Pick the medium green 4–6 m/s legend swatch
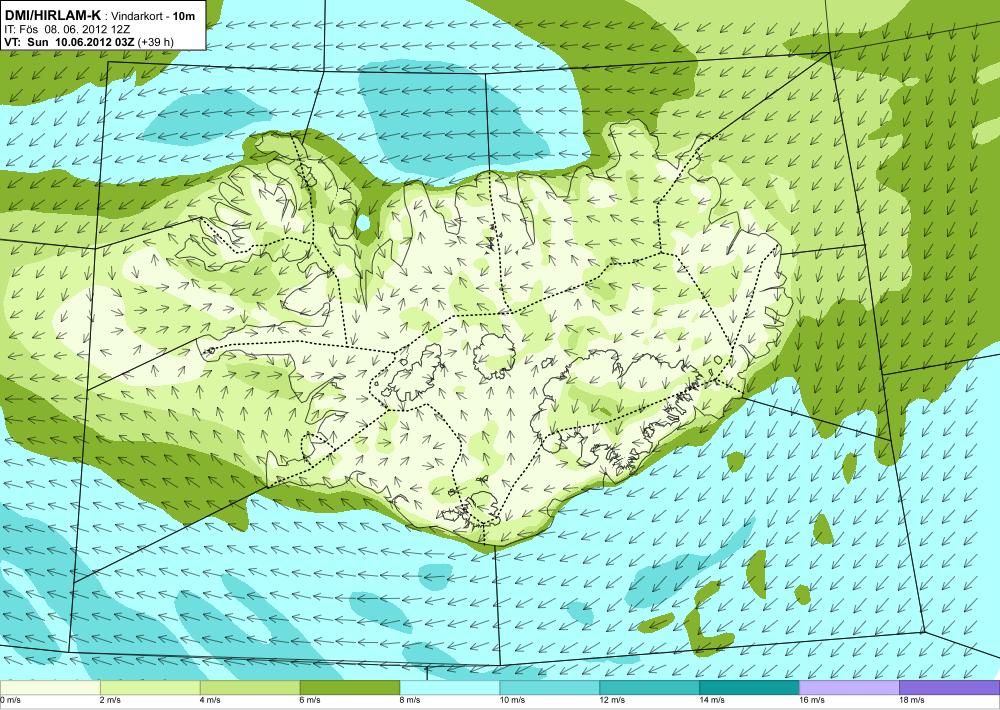Viewport: 1000px width, 710px height. point(250,688)
